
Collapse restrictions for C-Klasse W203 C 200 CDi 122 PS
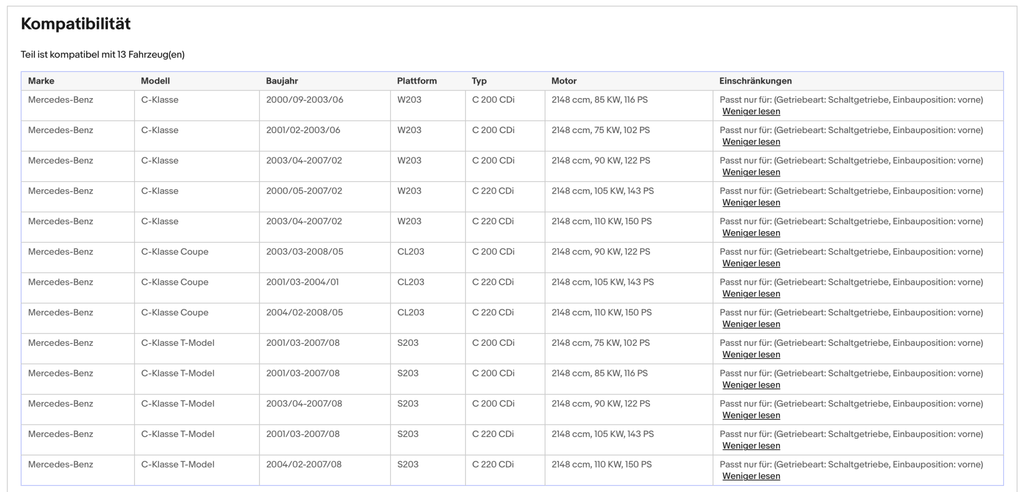pyautogui.click(x=751, y=172)
